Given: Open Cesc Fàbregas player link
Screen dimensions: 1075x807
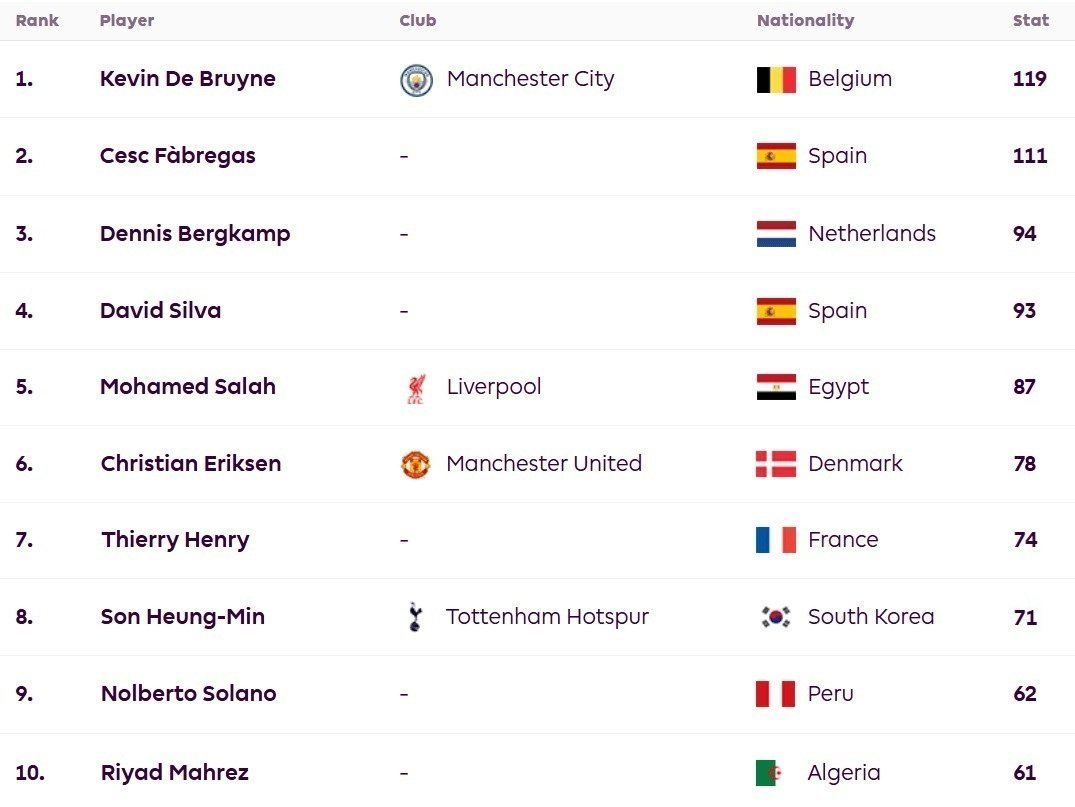Looking at the screenshot, I should click(178, 156).
